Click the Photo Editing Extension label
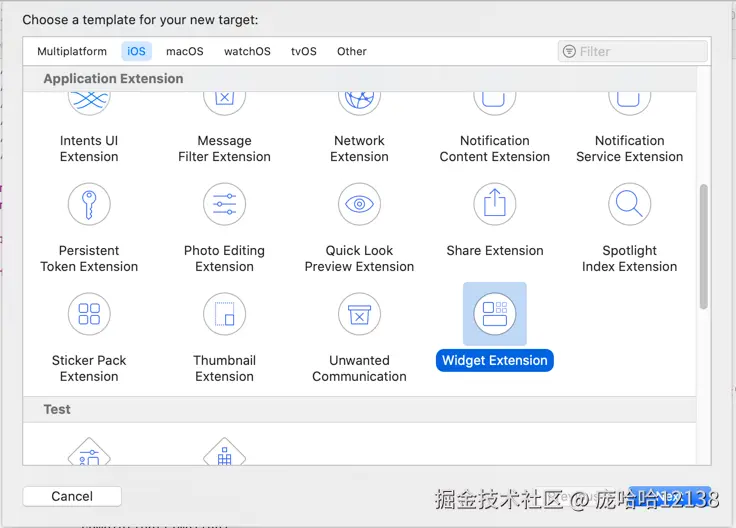736x528 pixels. click(x=224, y=259)
